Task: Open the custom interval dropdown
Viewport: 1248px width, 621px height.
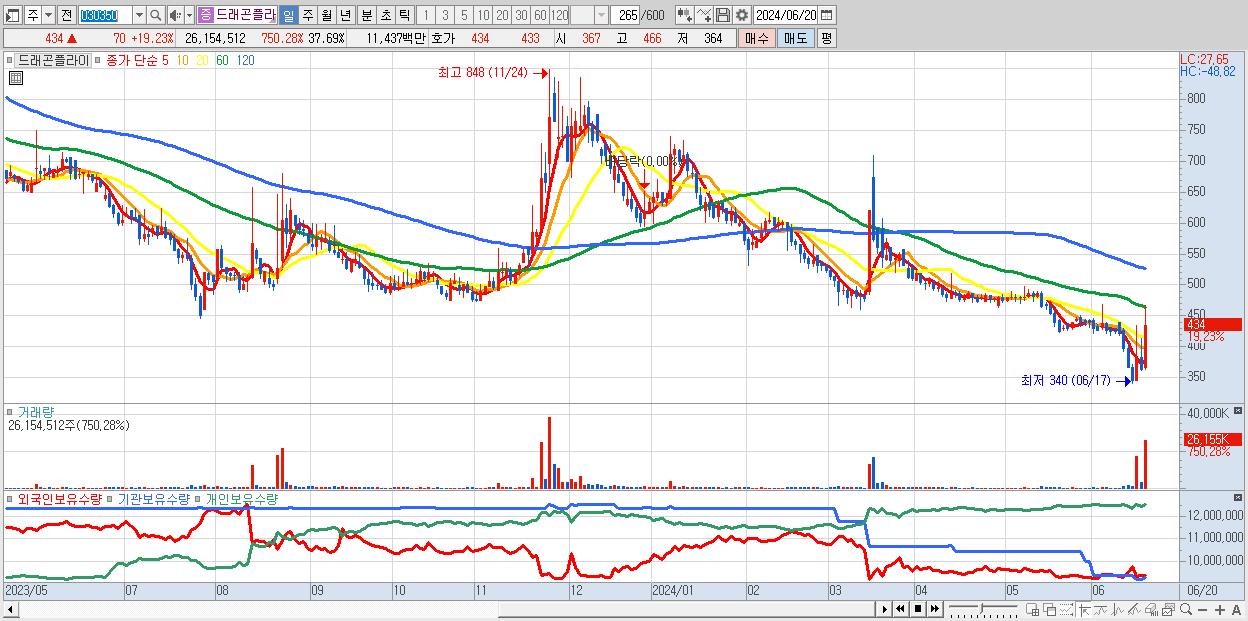Action: (601, 15)
